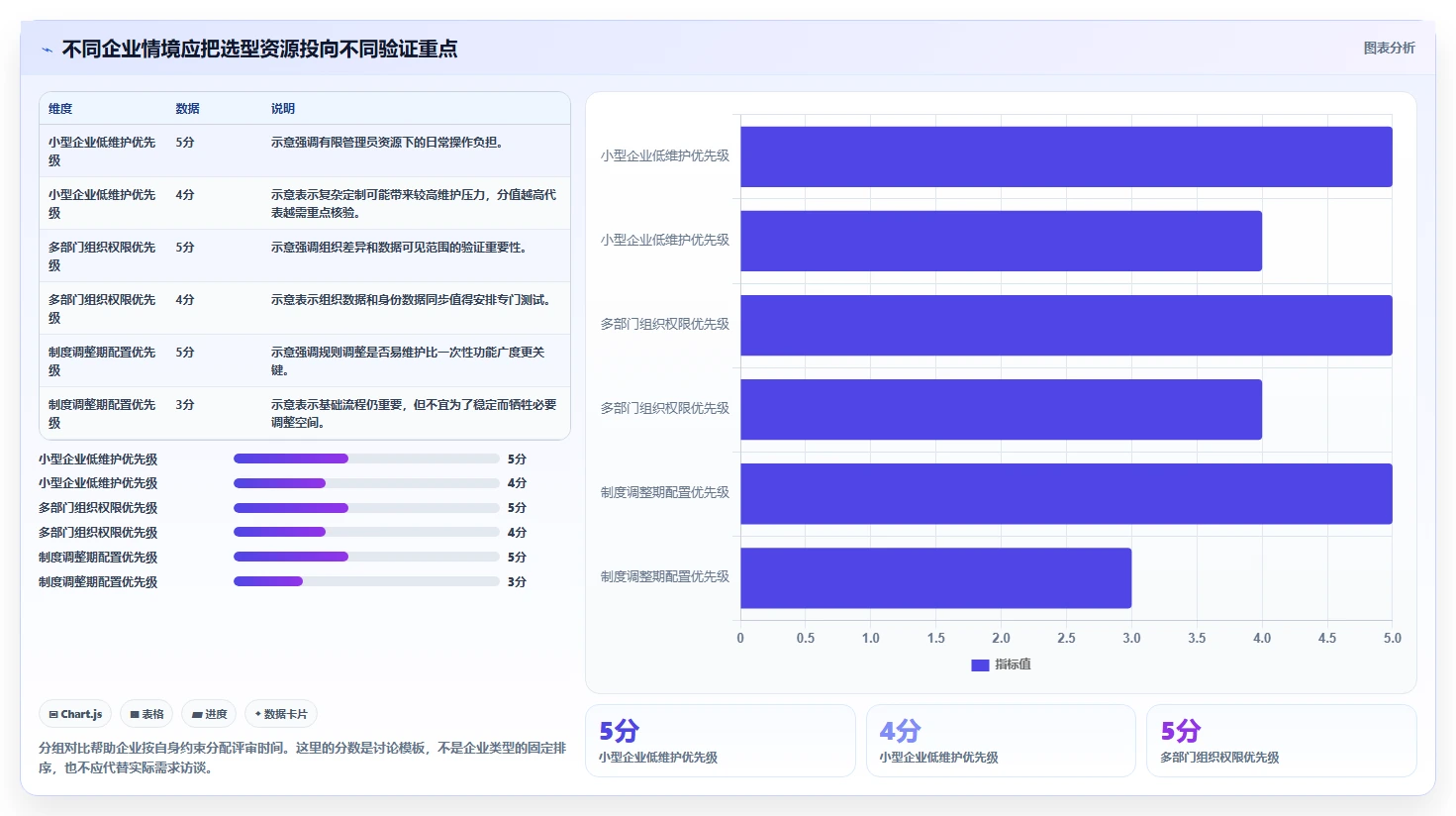The image size is (1456, 816).
Task: Click the 4.5 x-axis tick label
Action: [x=1327, y=638]
